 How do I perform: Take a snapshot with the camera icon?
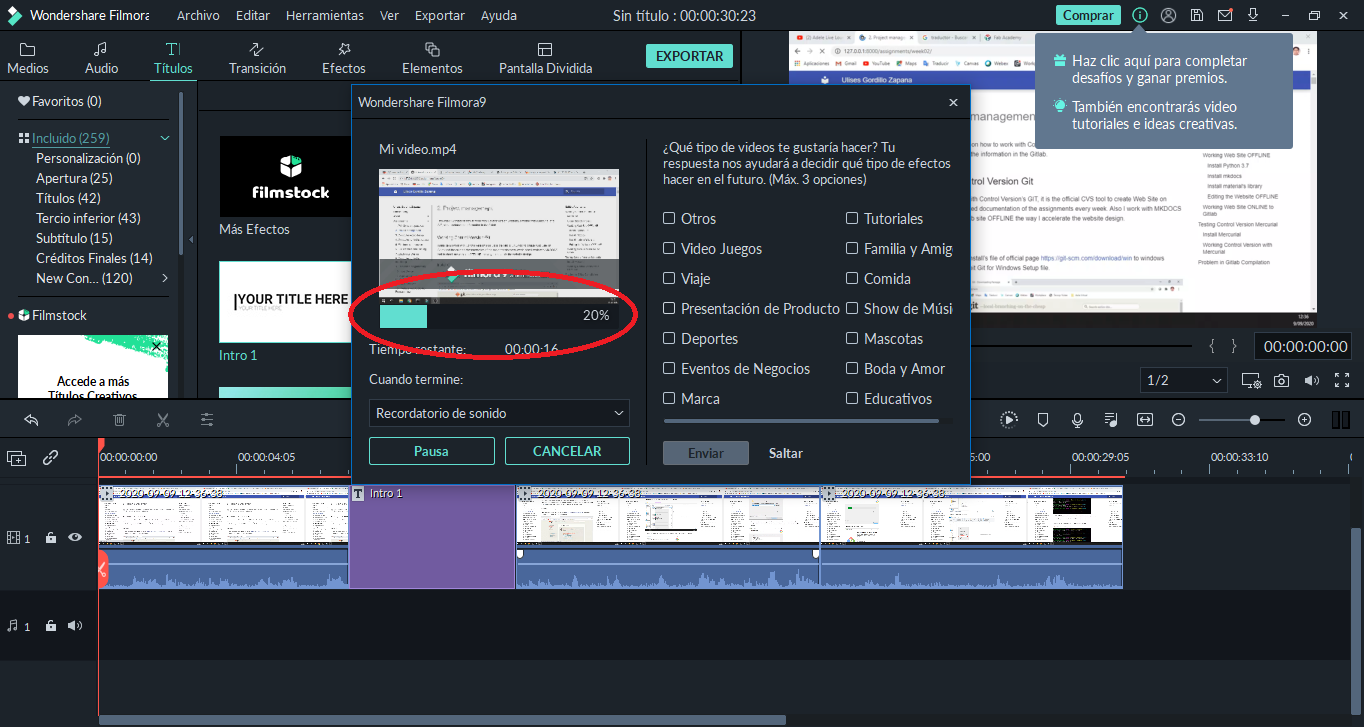coord(1281,380)
